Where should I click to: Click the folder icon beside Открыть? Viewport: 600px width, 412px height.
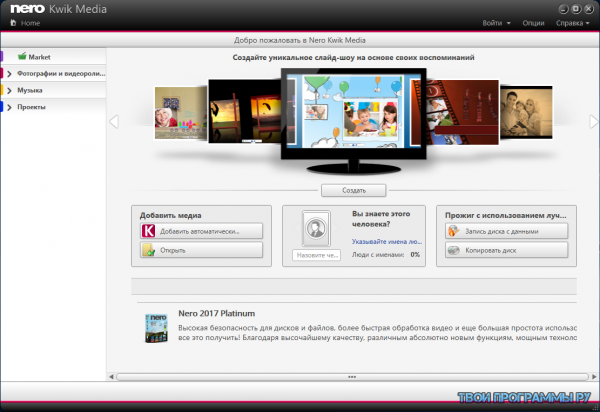tap(148, 250)
